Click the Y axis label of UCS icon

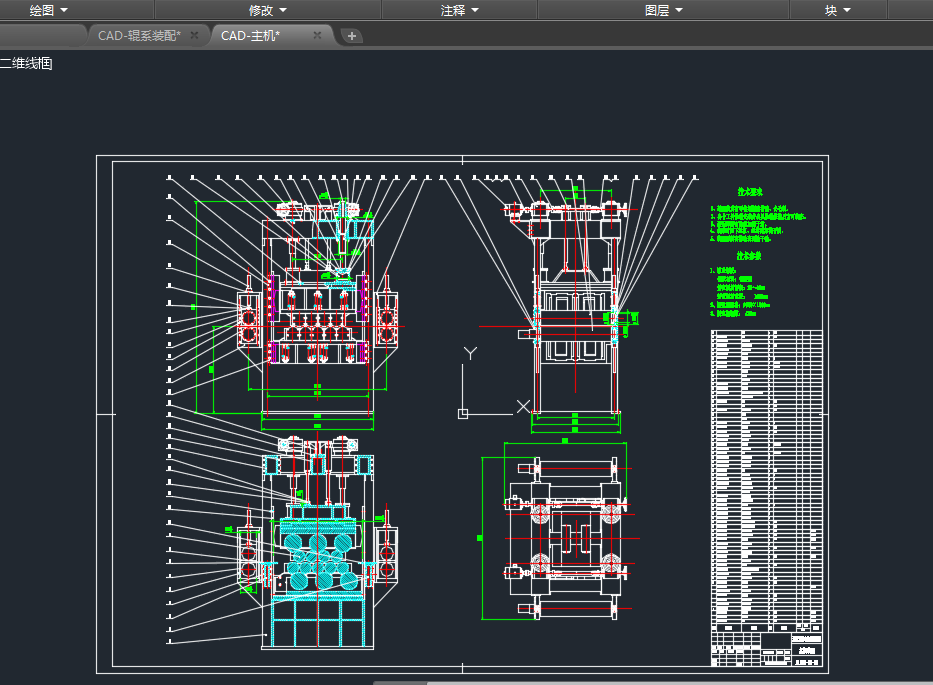click(x=470, y=353)
